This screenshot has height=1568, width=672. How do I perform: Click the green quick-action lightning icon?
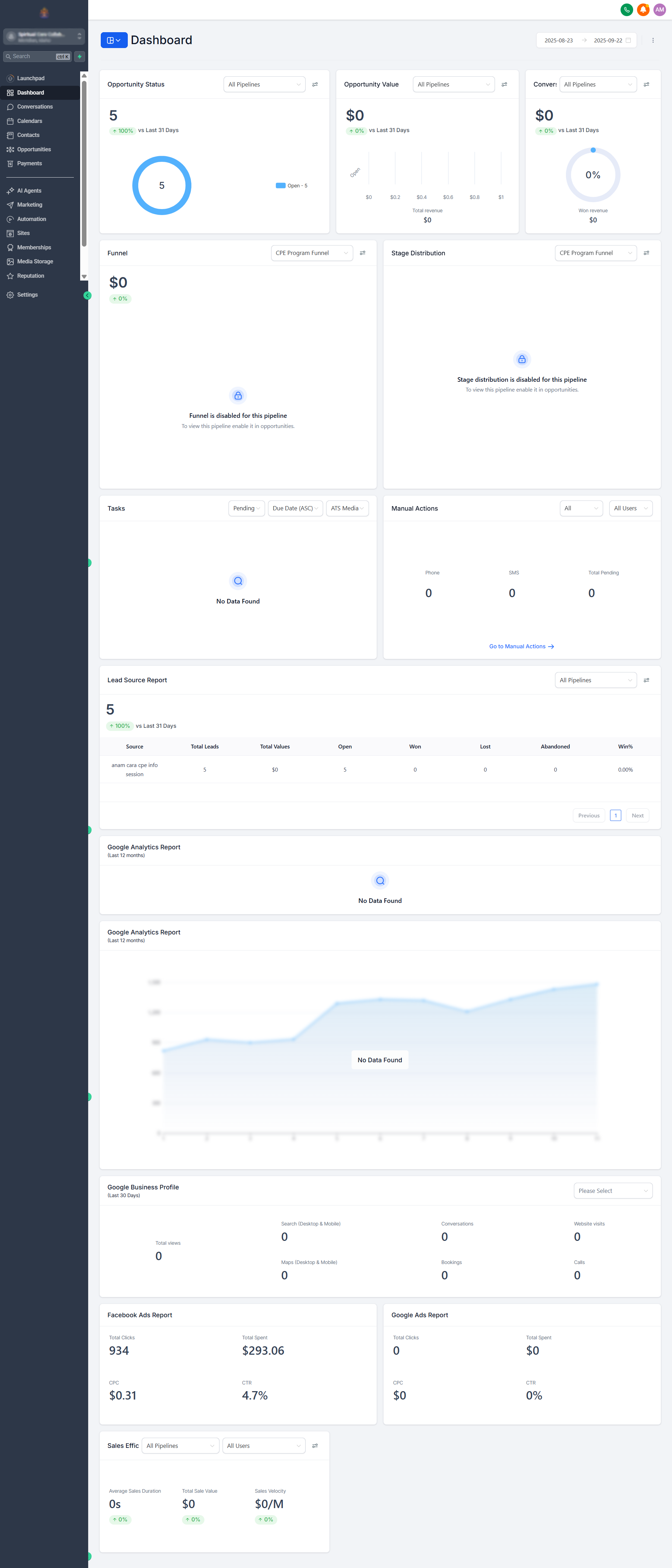(x=80, y=57)
